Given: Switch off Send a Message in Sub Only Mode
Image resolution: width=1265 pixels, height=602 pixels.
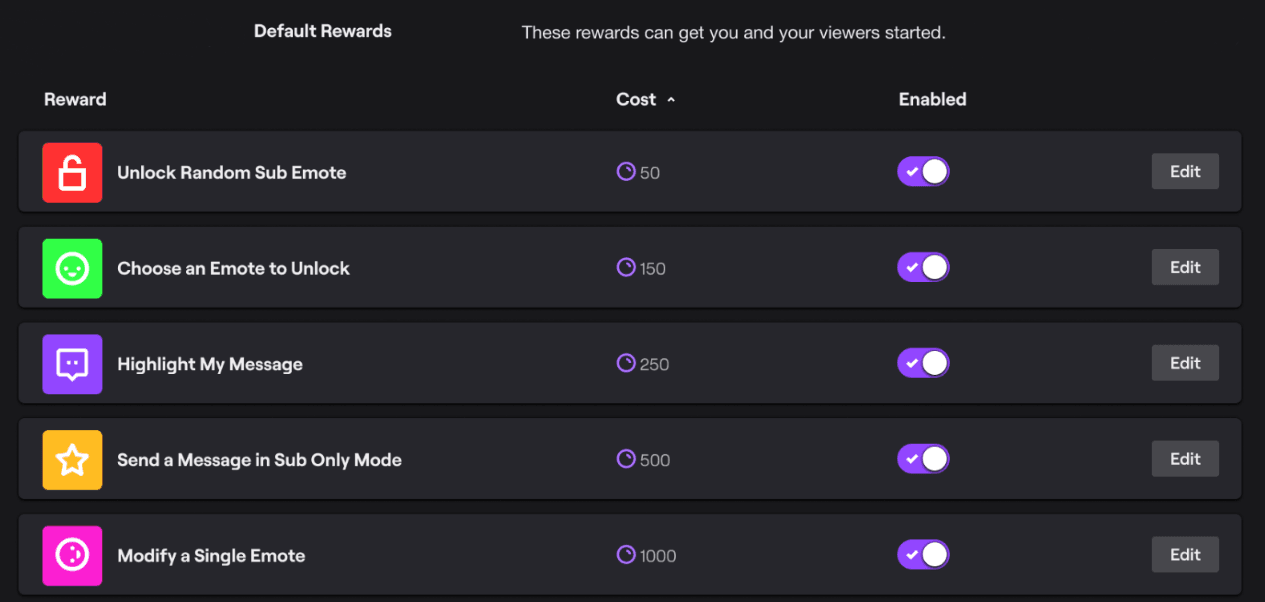Looking at the screenshot, I should point(923,459).
